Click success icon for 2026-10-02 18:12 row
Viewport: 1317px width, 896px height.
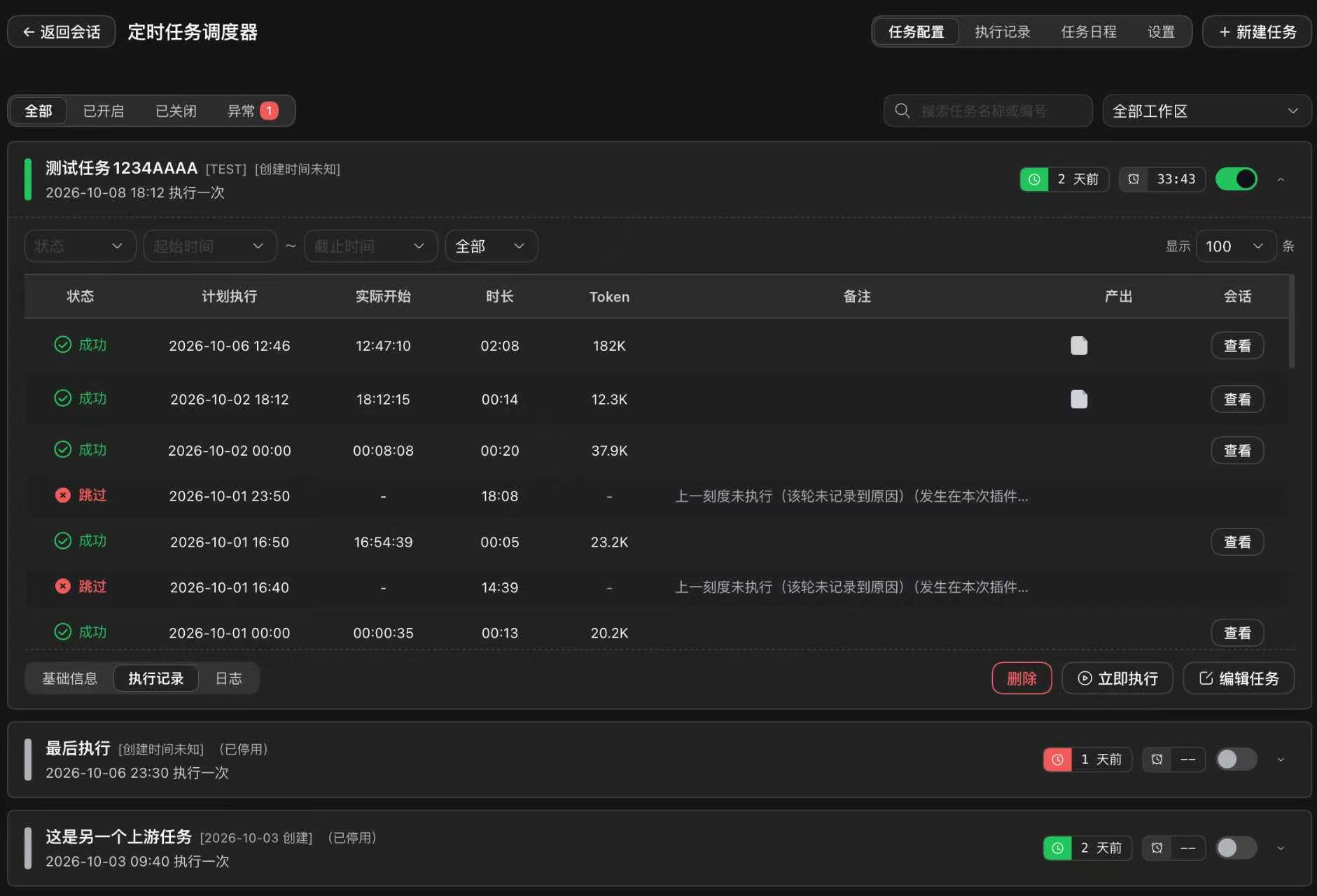(63, 398)
